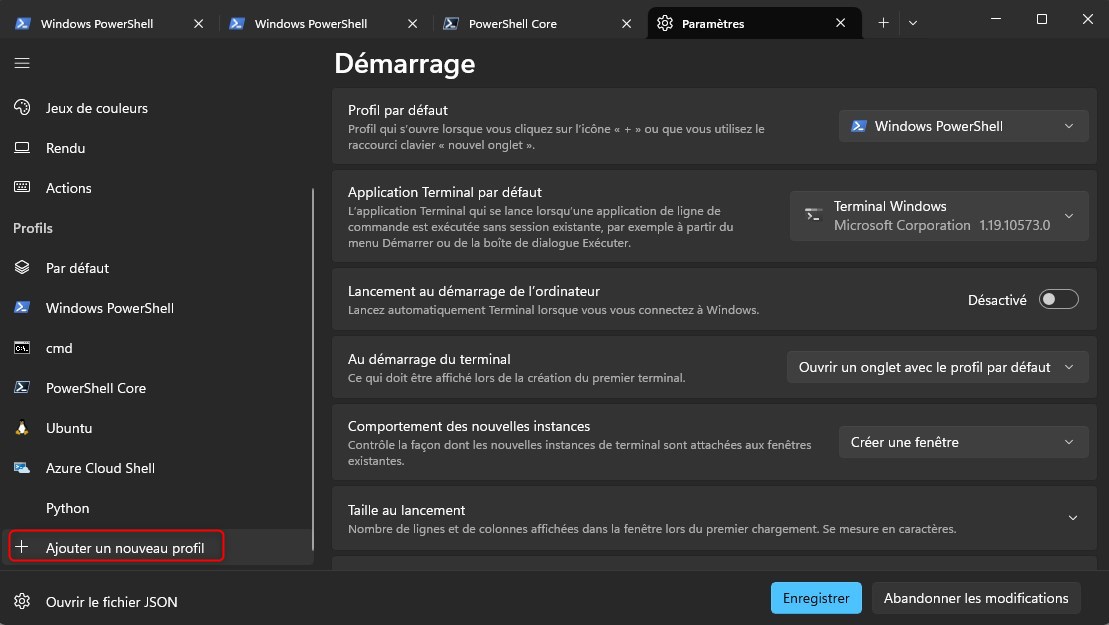Switch to the PowerShell Core tab

[x=528, y=23]
